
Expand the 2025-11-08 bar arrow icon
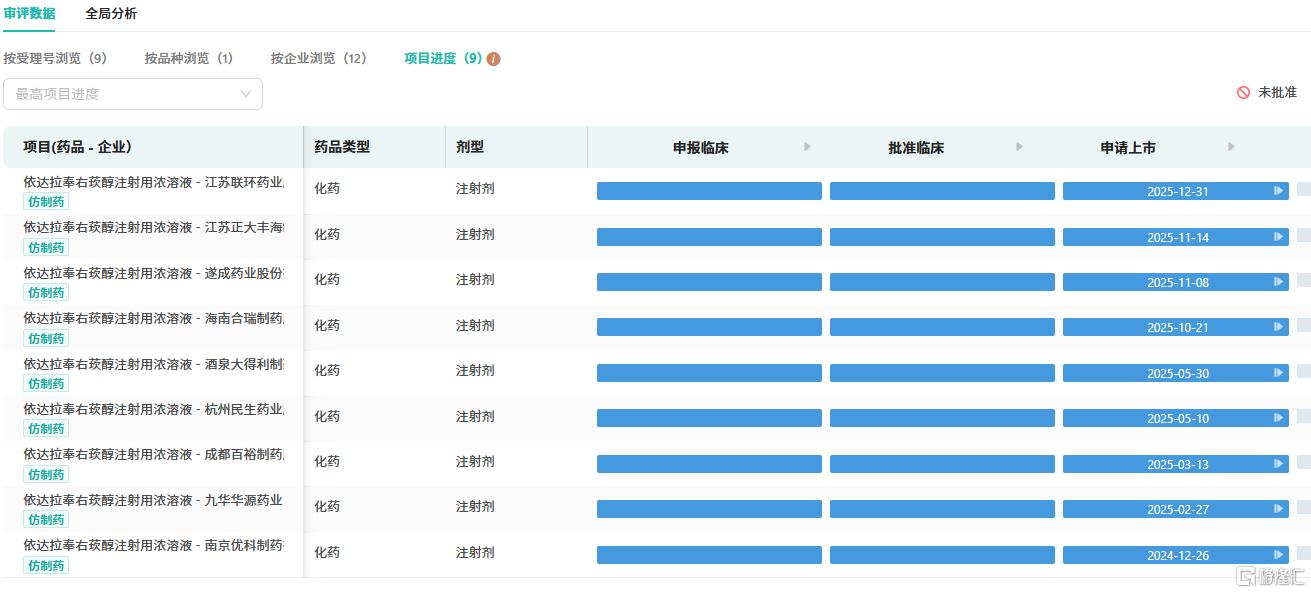click(1278, 282)
